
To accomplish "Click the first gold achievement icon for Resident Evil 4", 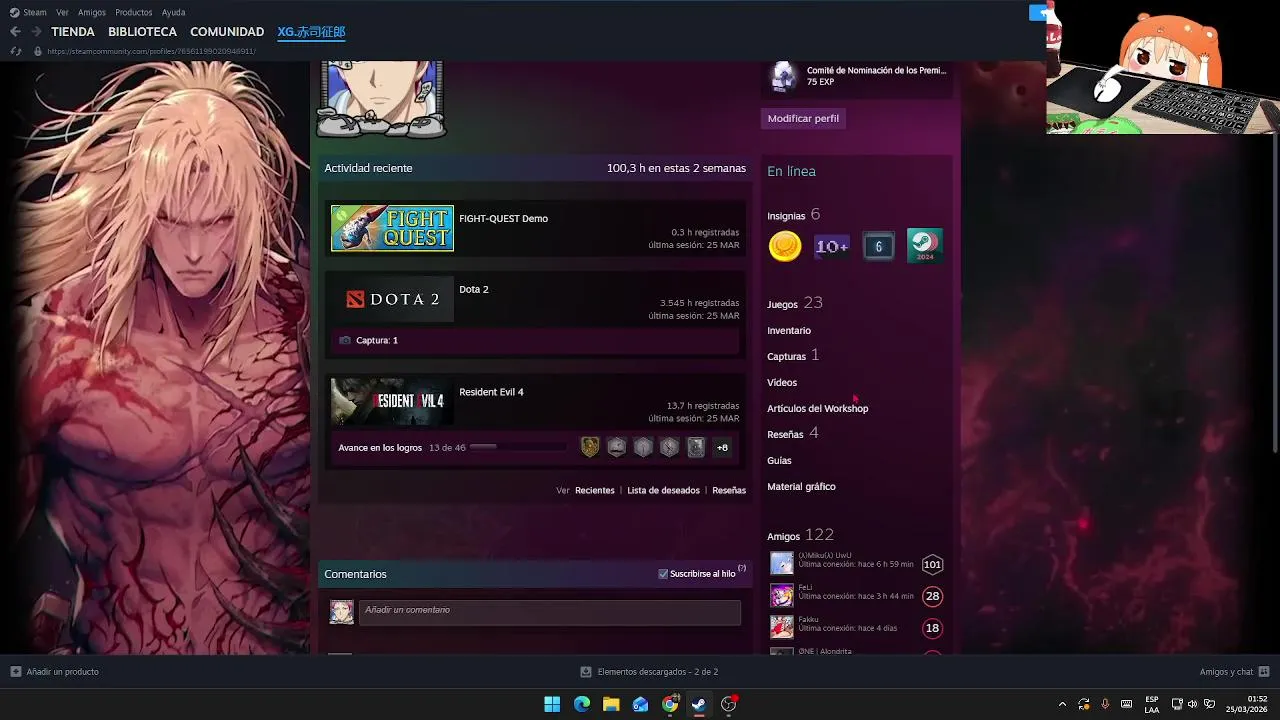I will click(x=590, y=447).
